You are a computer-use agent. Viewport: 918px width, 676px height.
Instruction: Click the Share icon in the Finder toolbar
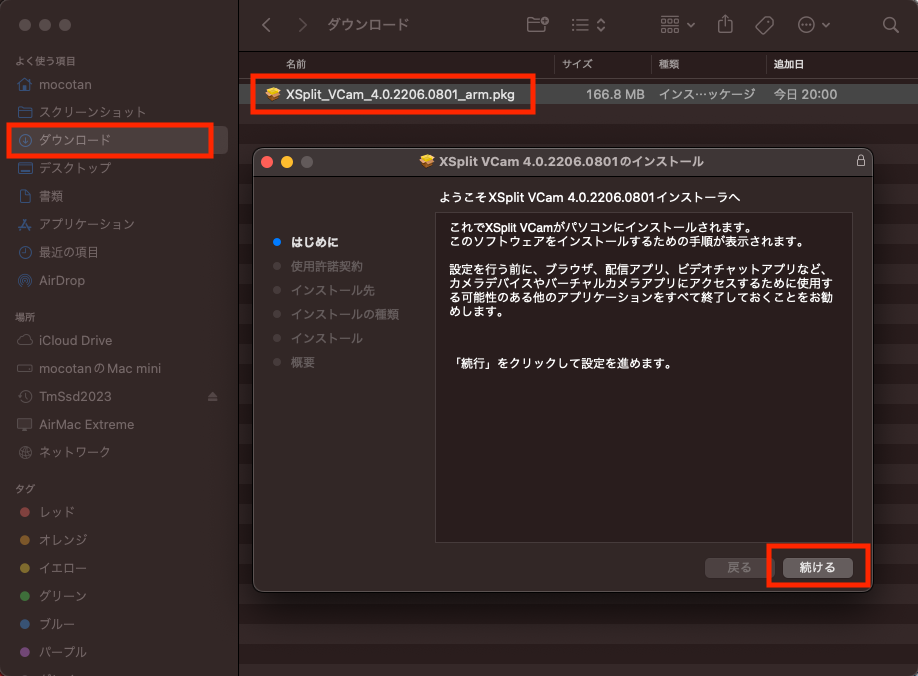[x=725, y=25]
